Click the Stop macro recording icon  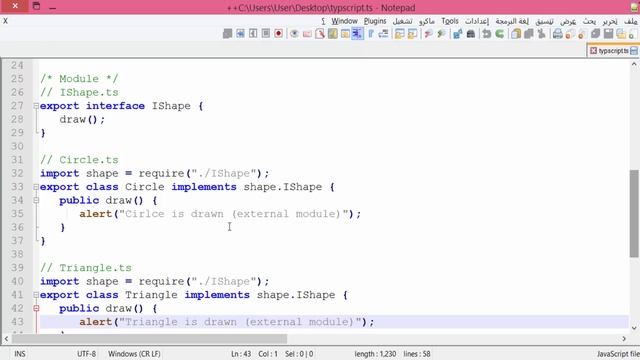point(266,34)
